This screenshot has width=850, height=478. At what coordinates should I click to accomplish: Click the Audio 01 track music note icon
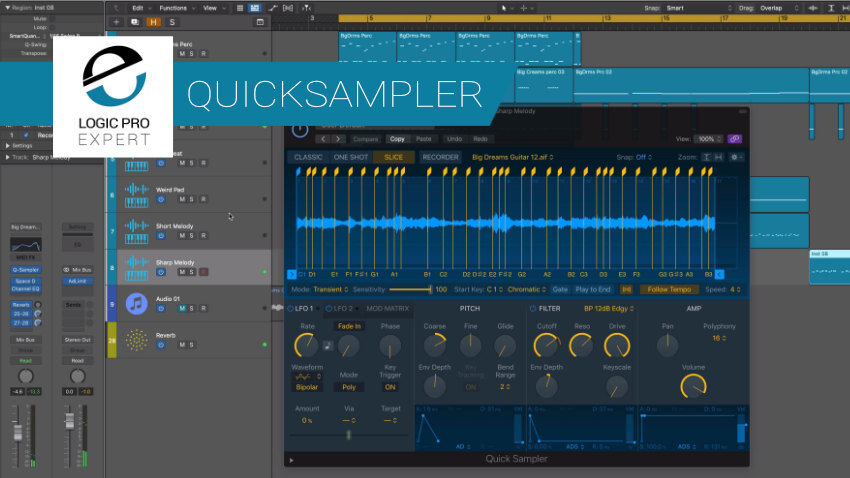pos(137,303)
